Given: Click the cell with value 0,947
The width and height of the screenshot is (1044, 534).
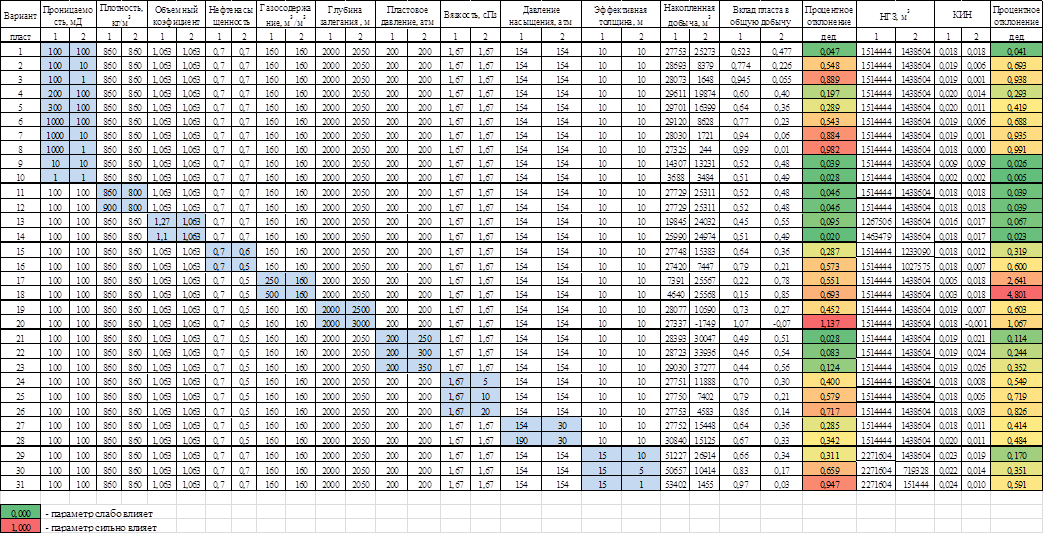Looking at the screenshot, I should point(829,483).
